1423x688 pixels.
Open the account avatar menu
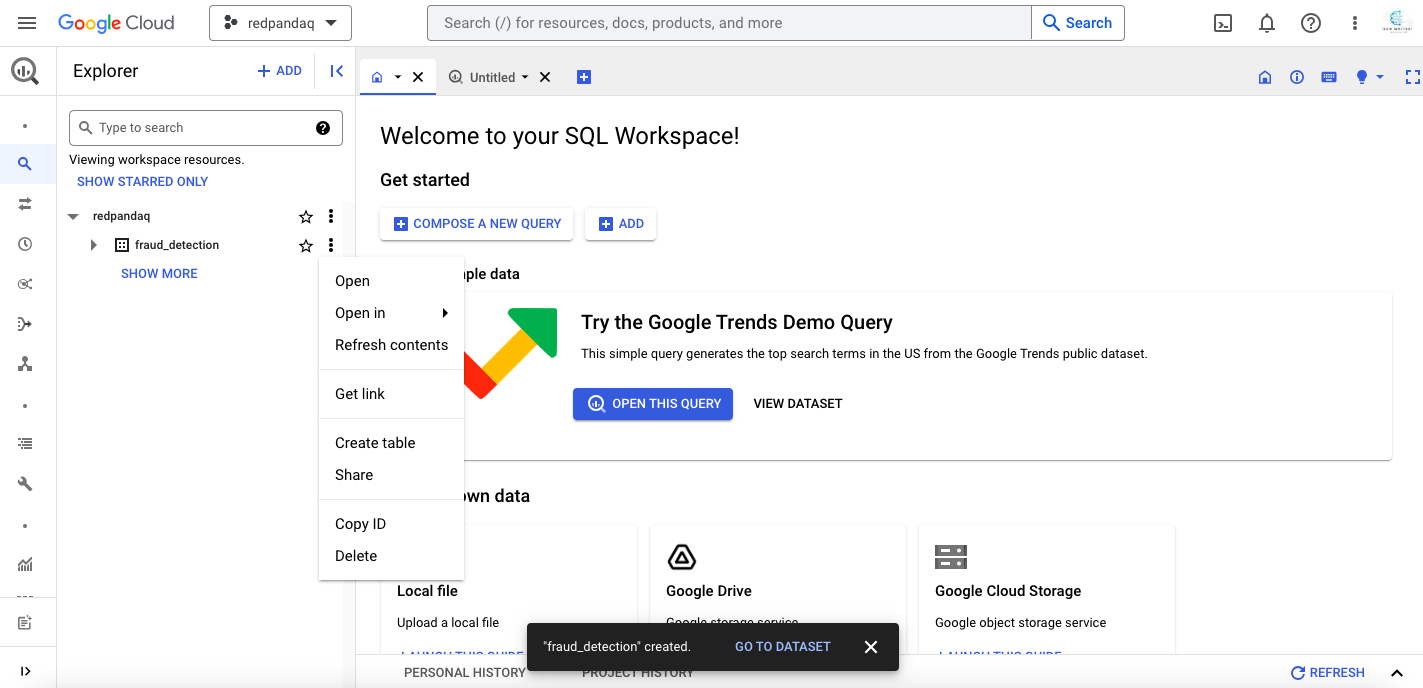(1396, 22)
